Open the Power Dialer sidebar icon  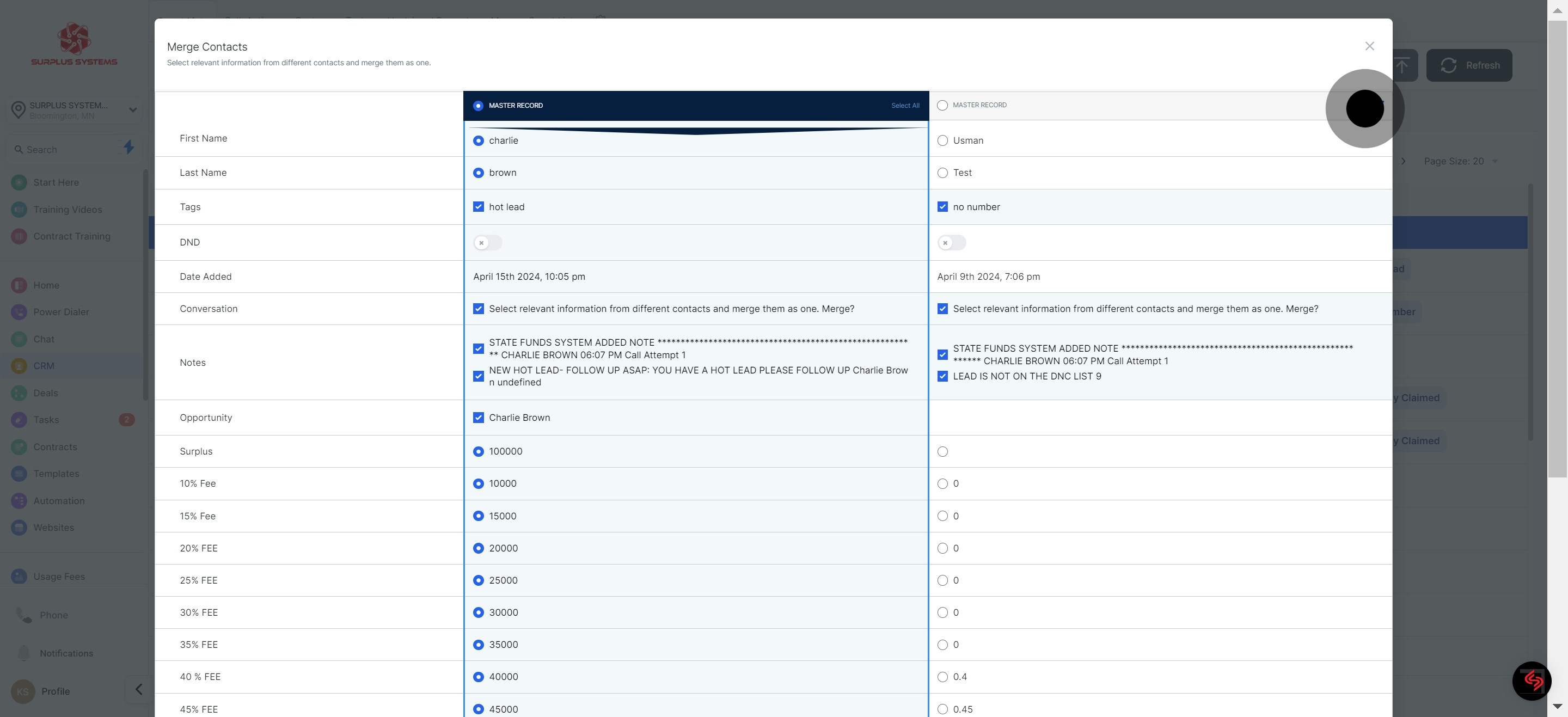(x=19, y=312)
